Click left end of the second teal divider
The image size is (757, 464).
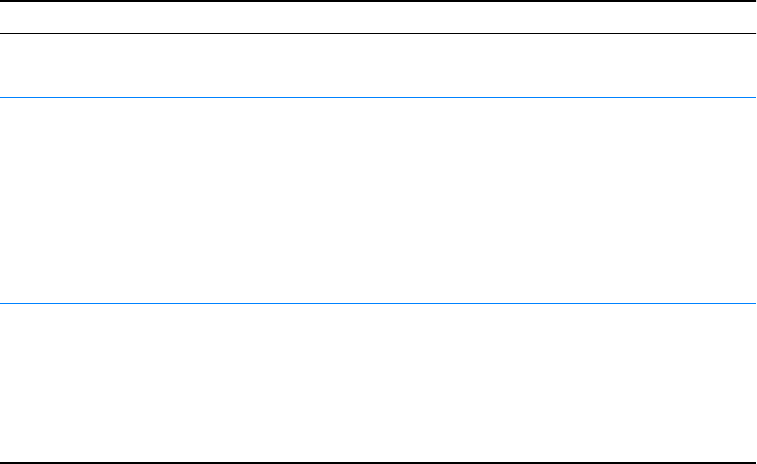(x=3, y=304)
